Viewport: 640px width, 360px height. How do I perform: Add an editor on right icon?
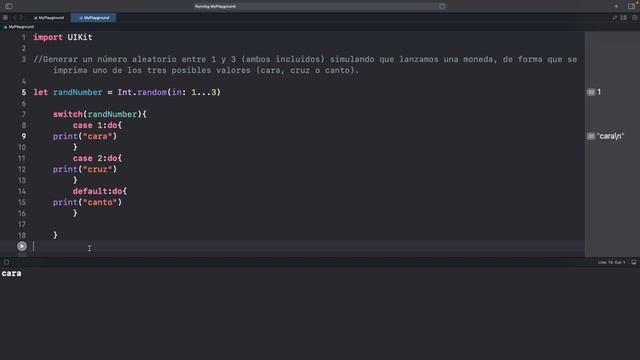(634, 18)
